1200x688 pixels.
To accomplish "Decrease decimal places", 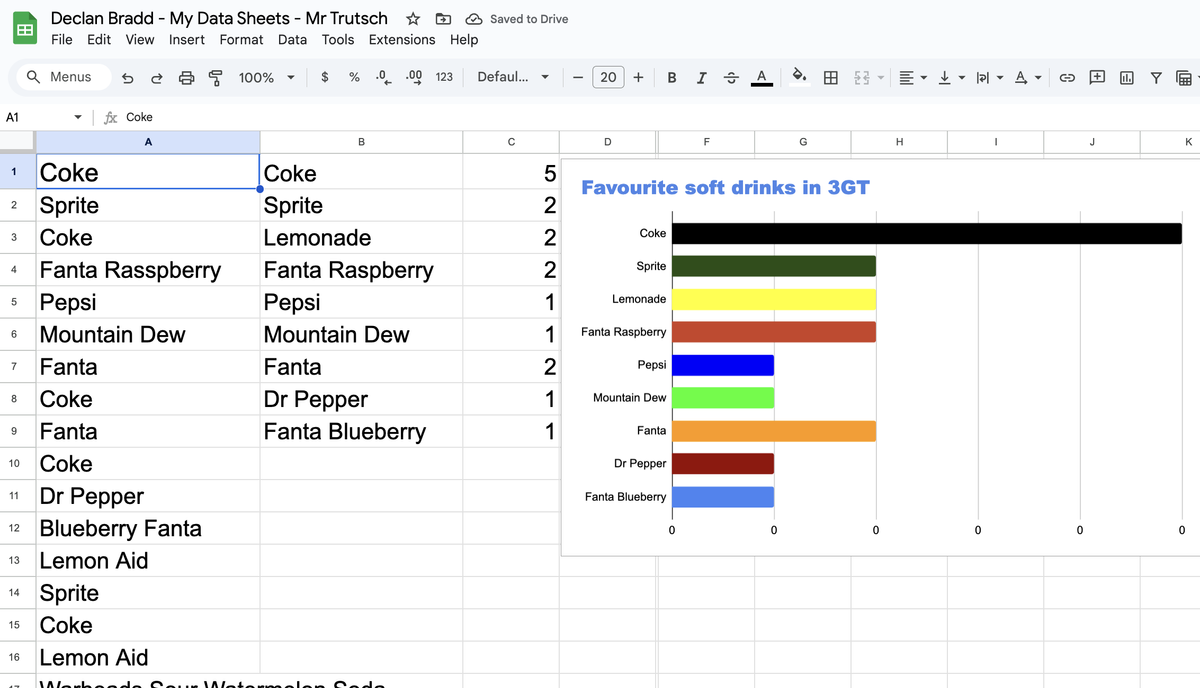I will [x=383, y=77].
